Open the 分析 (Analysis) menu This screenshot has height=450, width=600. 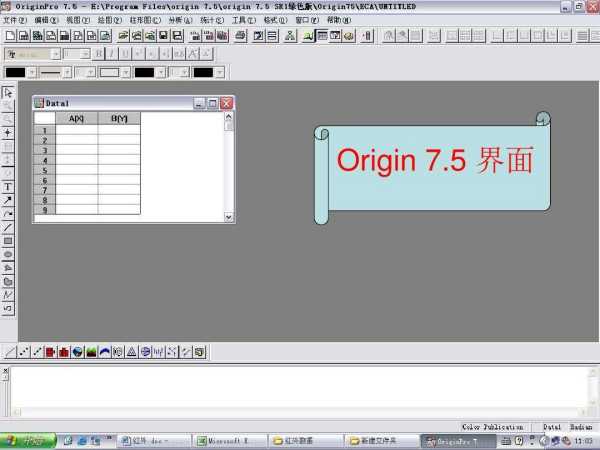tap(180, 20)
